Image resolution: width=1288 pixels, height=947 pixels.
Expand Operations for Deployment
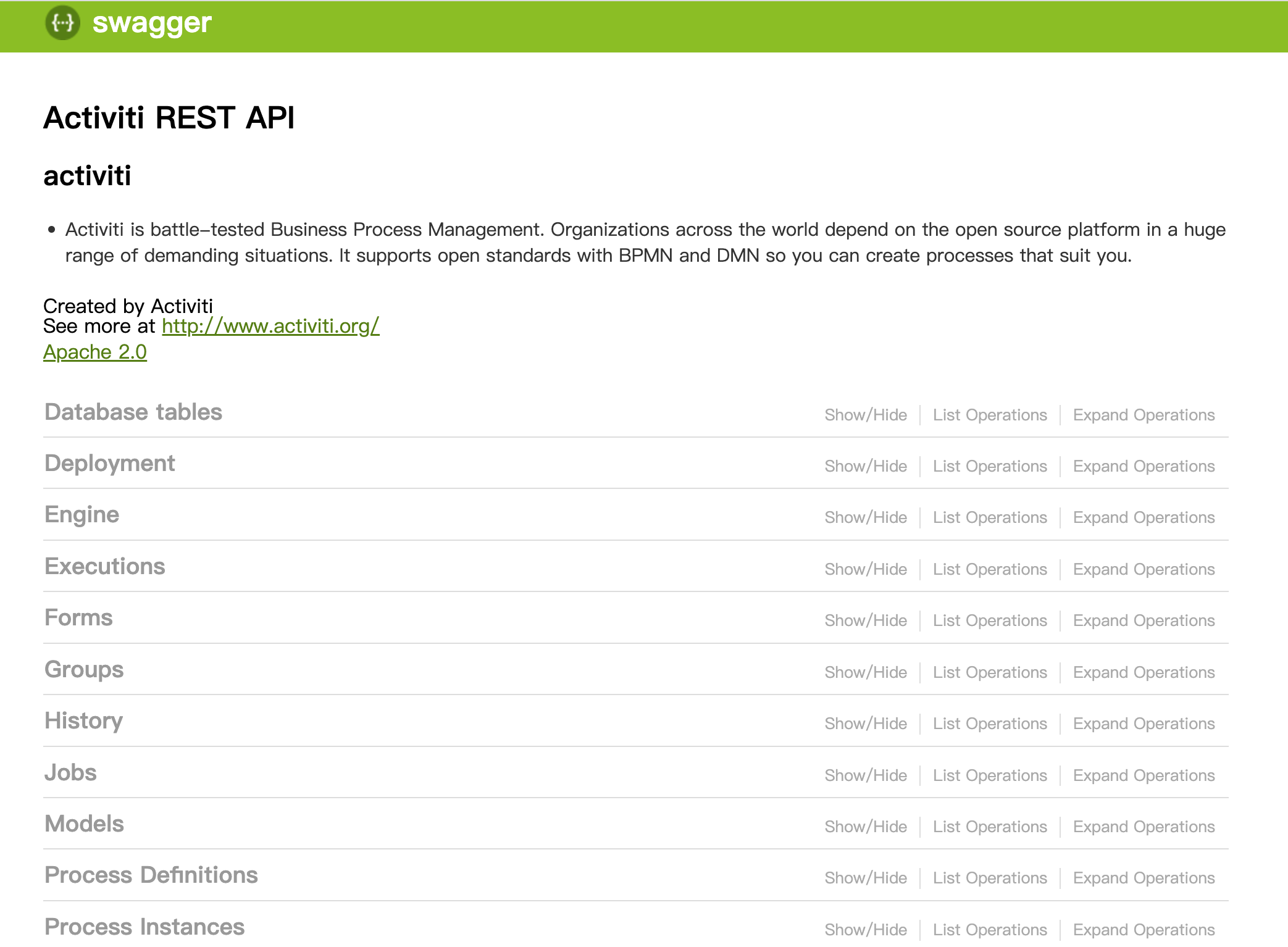click(x=1144, y=466)
